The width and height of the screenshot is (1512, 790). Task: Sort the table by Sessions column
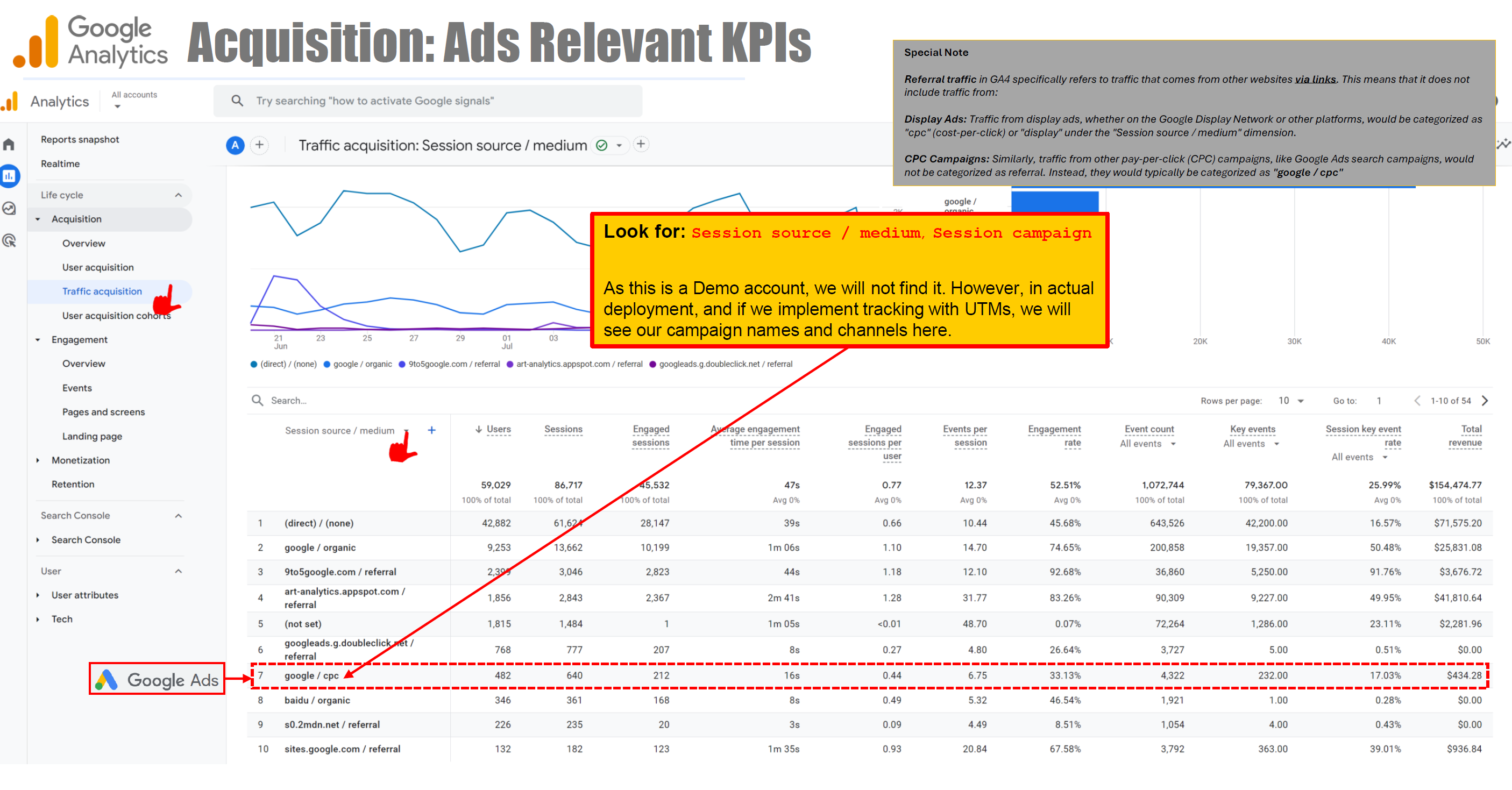click(563, 429)
